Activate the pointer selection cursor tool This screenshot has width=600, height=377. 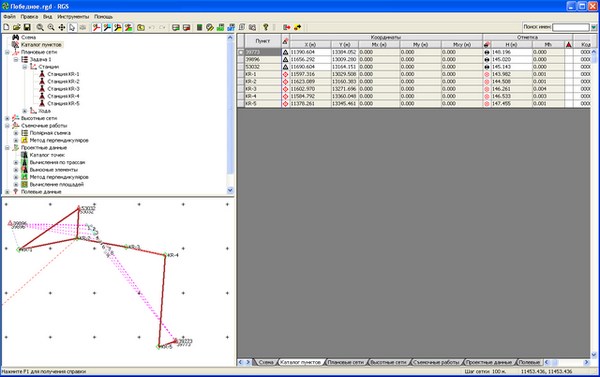pyautogui.click(x=72, y=27)
